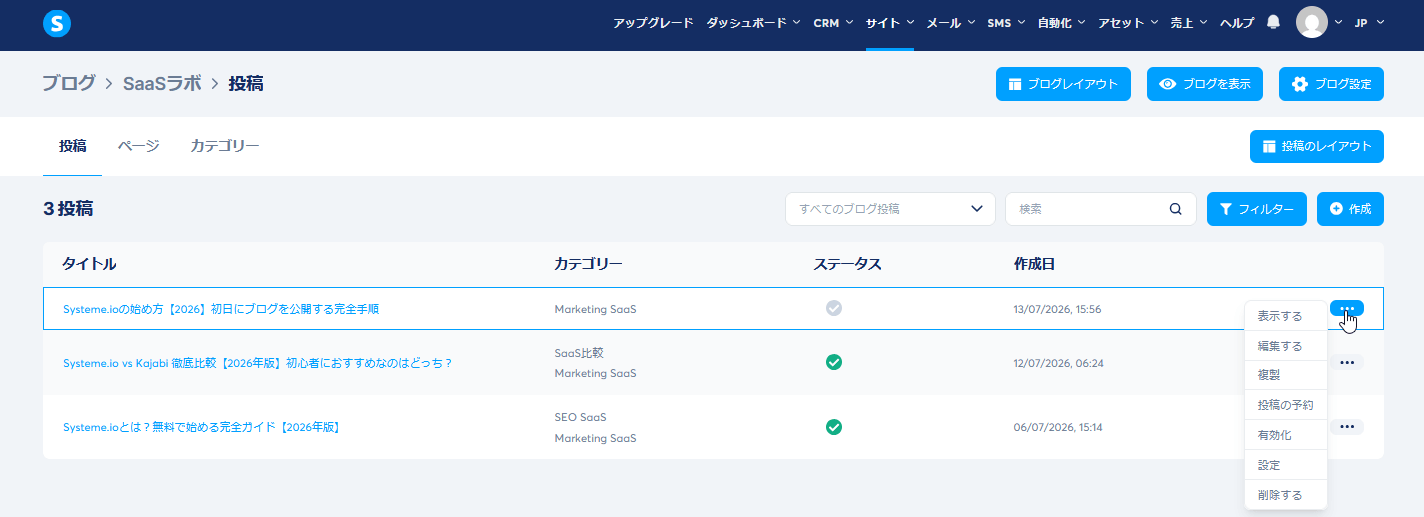
Task: Expand the SMS menu
Action: point(1005,23)
